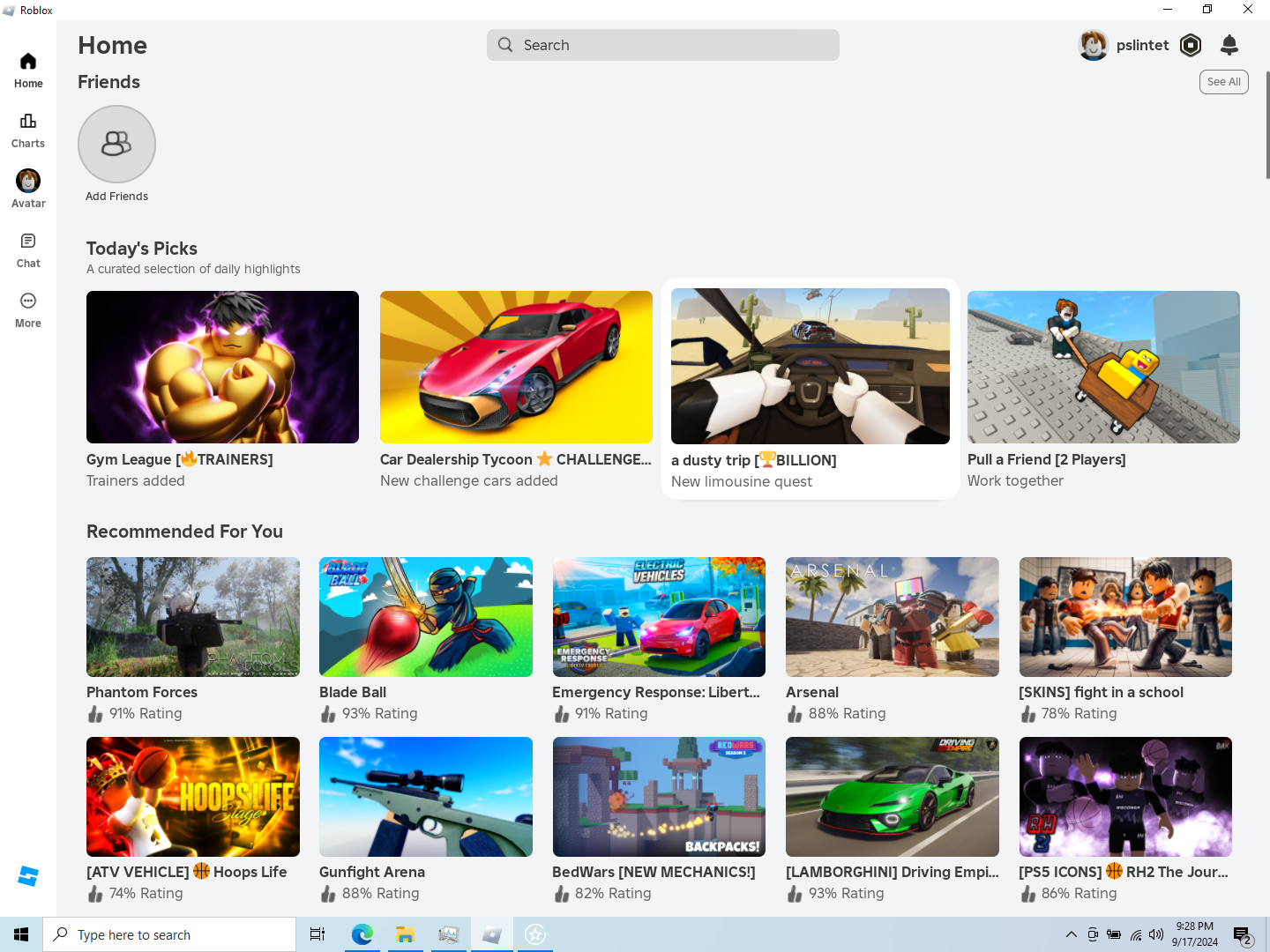Open Hoops Life game thumbnail
This screenshot has height=952, width=1270.
coord(193,797)
